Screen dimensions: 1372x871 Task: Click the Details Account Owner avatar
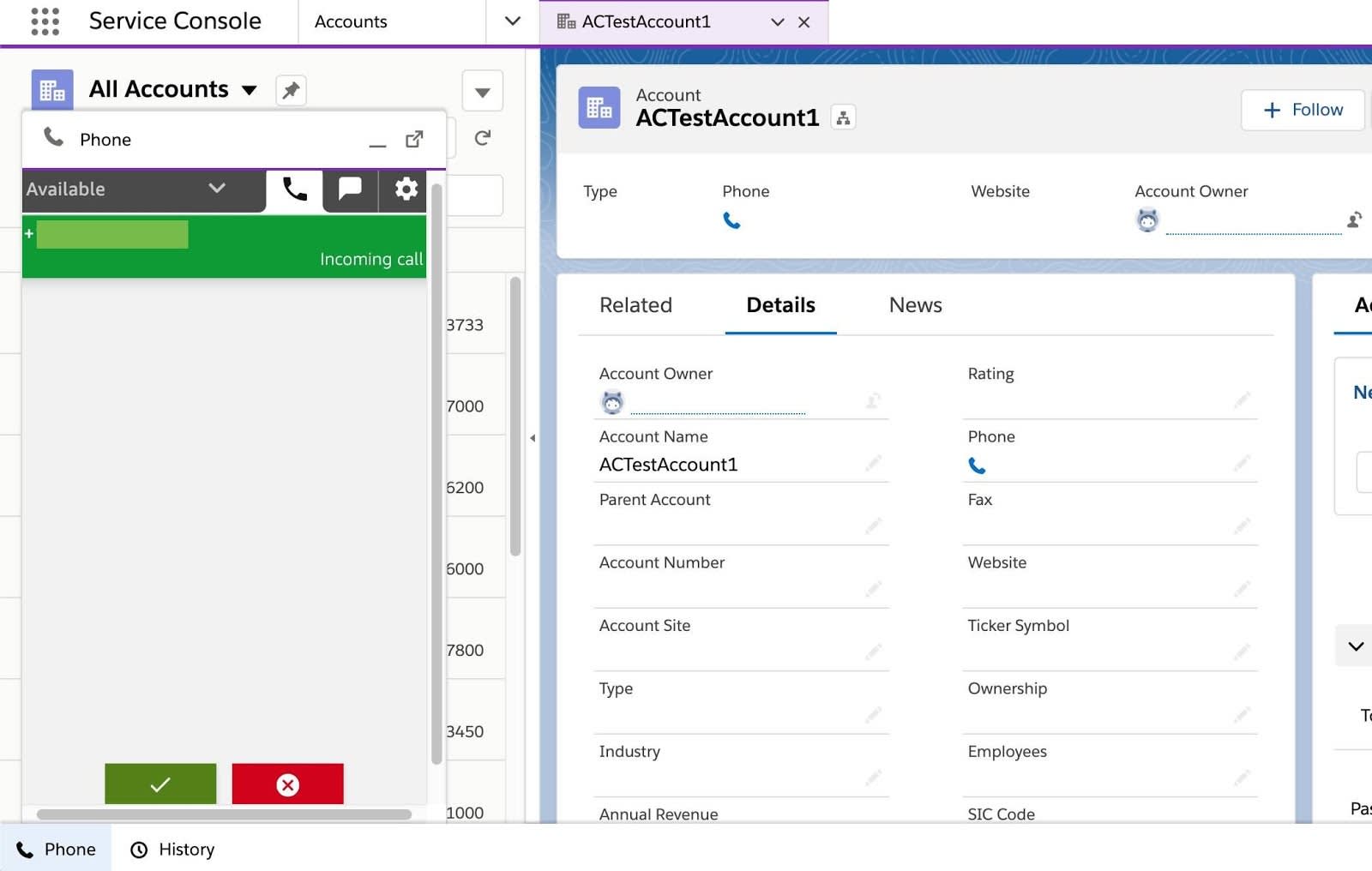pyautogui.click(x=612, y=401)
